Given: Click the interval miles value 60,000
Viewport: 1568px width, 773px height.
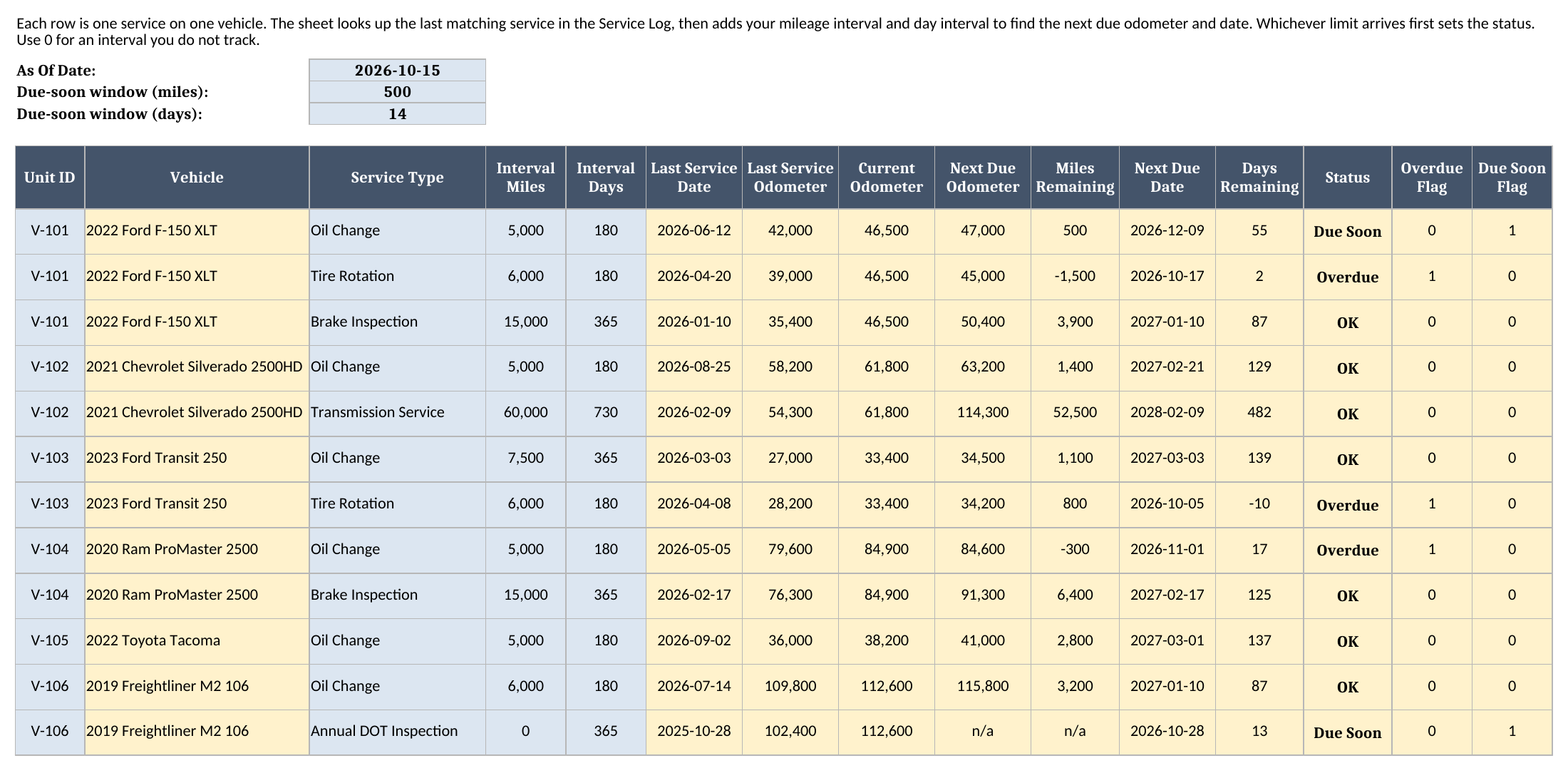Looking at the screenshot, I should click(525, 413).
